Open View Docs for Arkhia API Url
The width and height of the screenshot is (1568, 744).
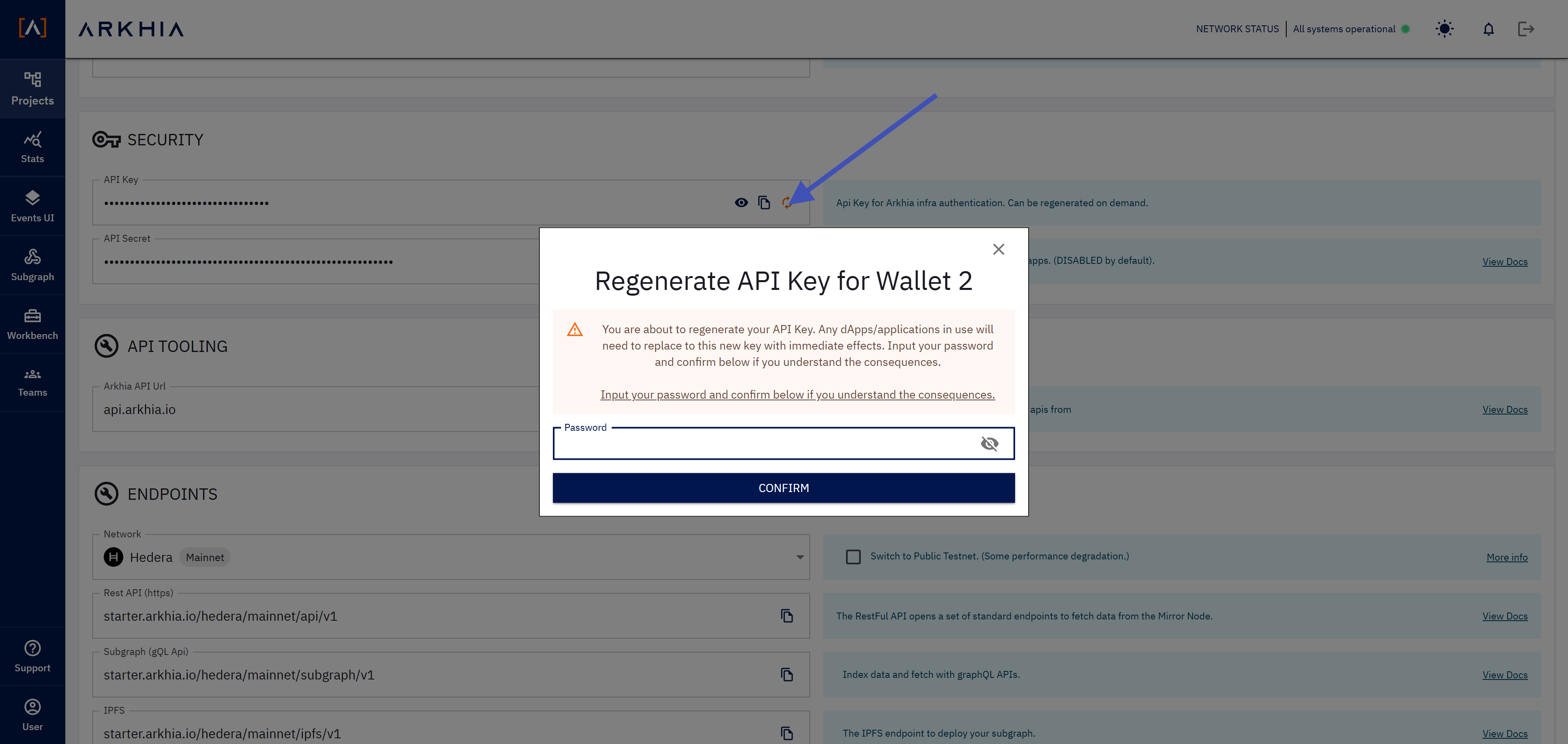1505,410
